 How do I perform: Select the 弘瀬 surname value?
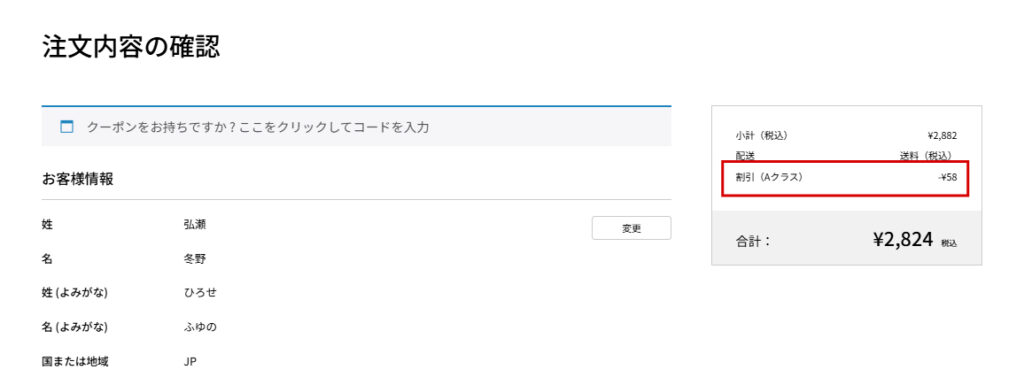(195, 224)
